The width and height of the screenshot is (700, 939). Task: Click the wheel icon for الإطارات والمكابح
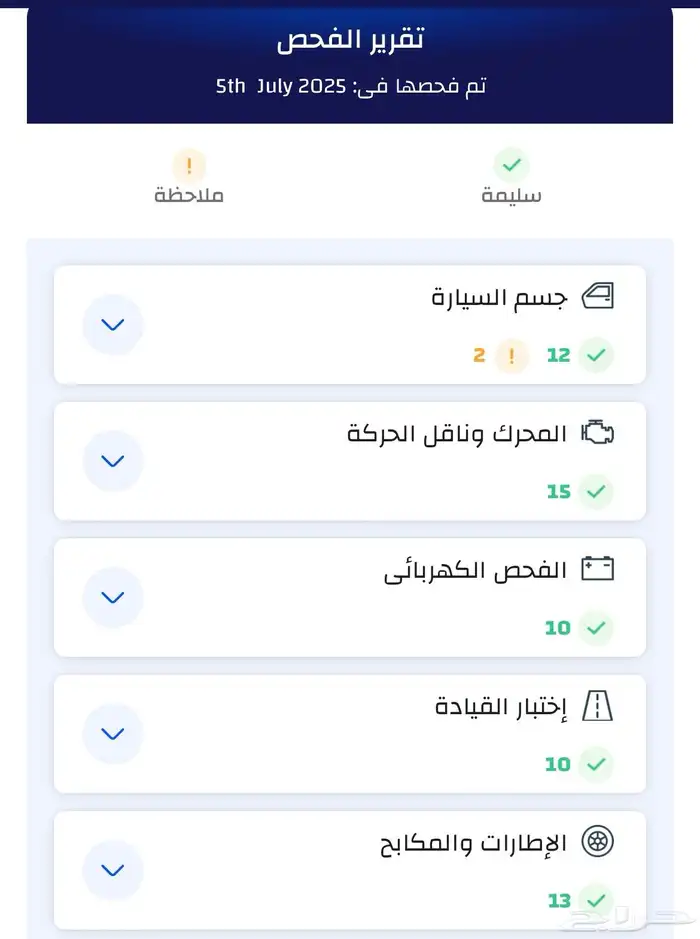pos(597,842)
